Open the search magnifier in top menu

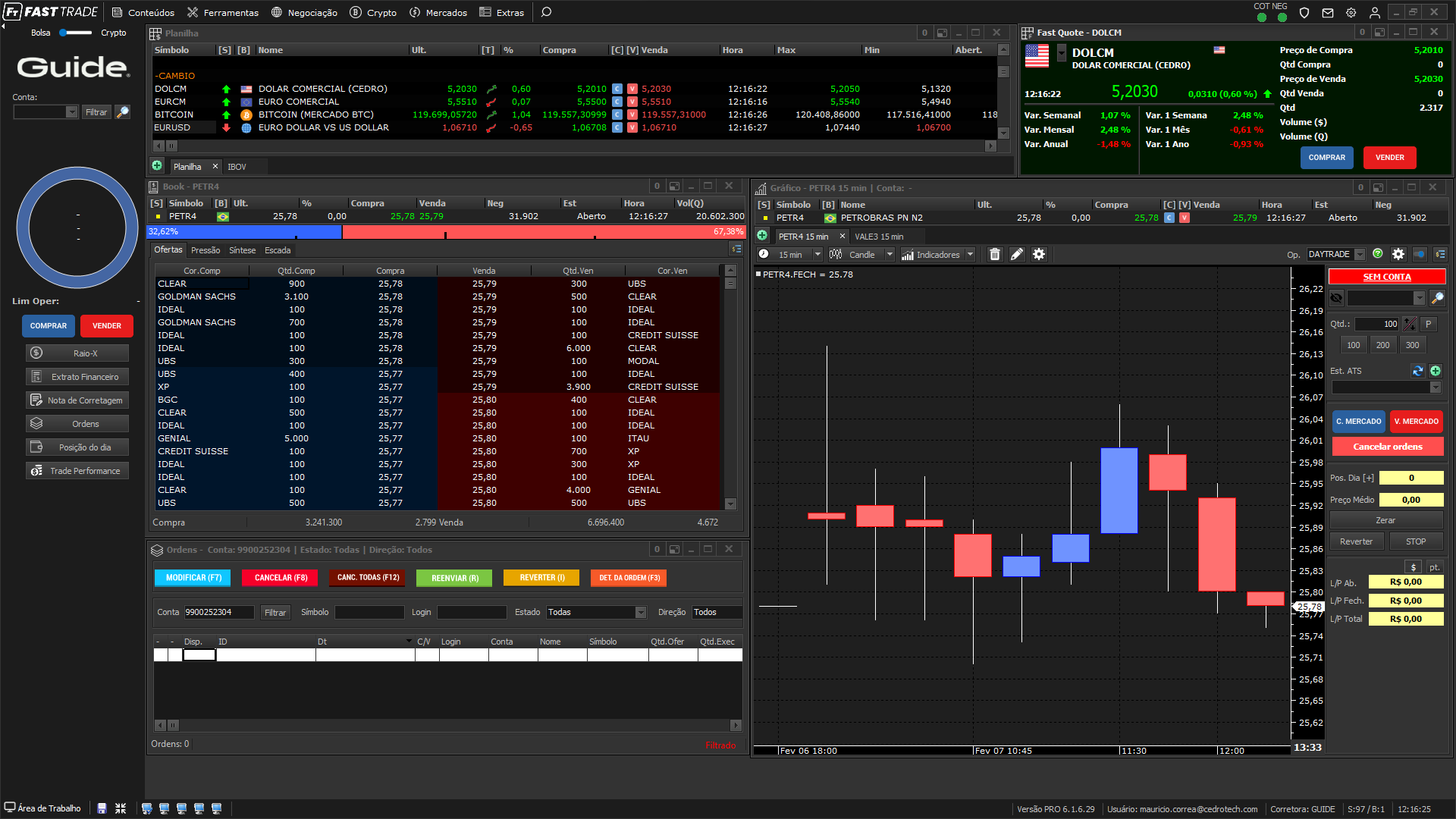pos(546,12)
